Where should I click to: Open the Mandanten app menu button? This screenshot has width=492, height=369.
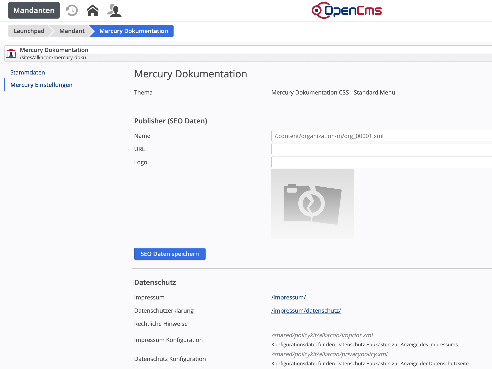click(34, 10)
